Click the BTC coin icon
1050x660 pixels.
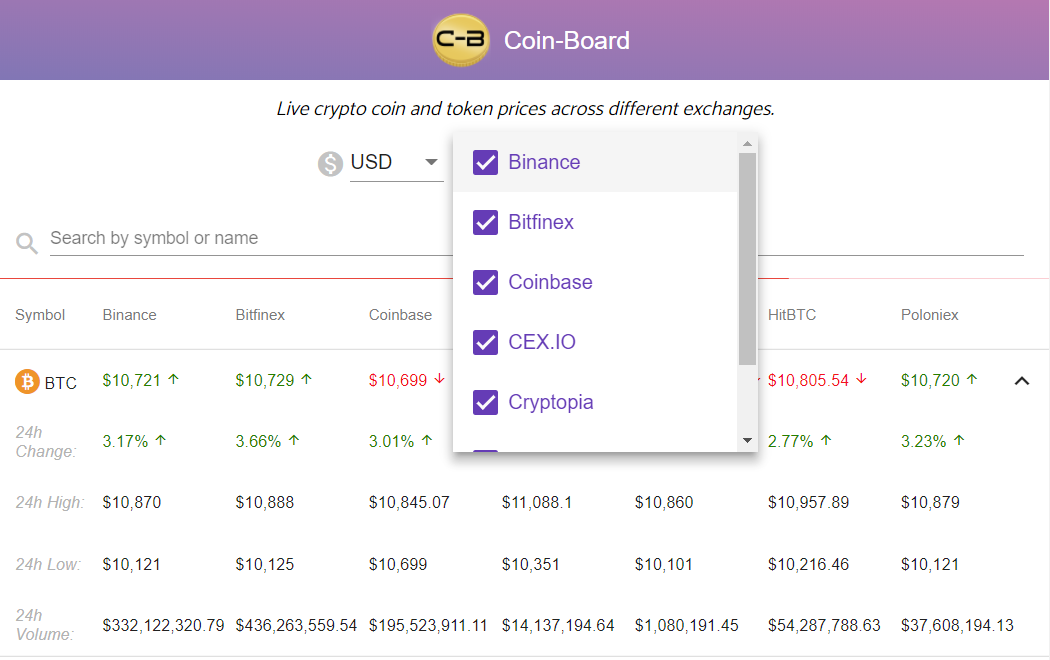coord(26,381)
